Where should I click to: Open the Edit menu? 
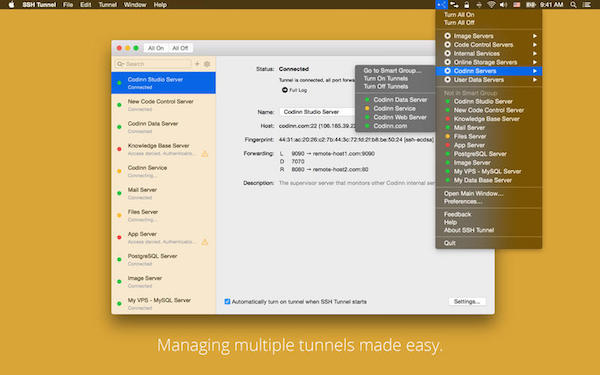[86, 5]
